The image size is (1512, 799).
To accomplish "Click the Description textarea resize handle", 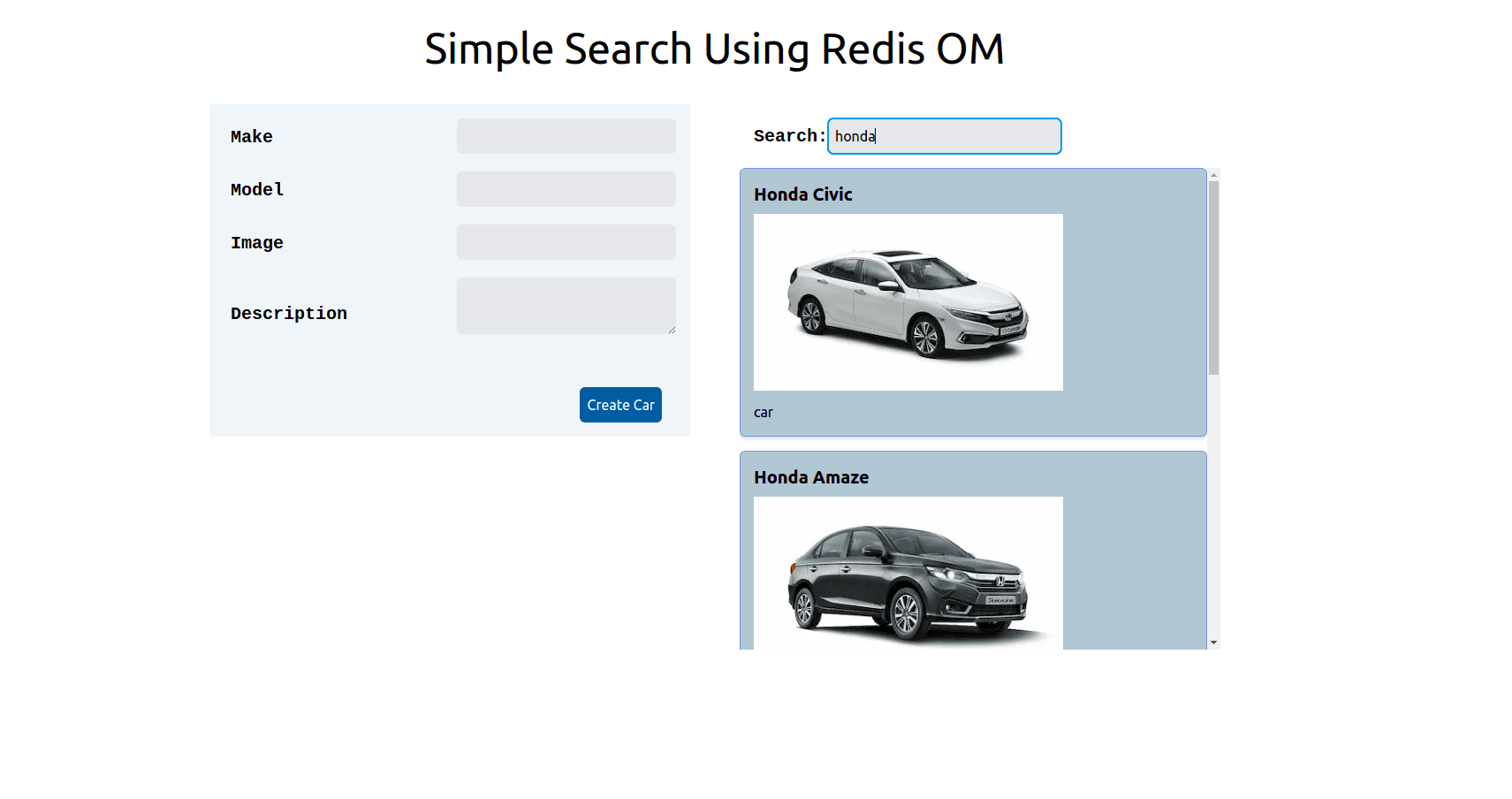I will (x=672, y=330).
